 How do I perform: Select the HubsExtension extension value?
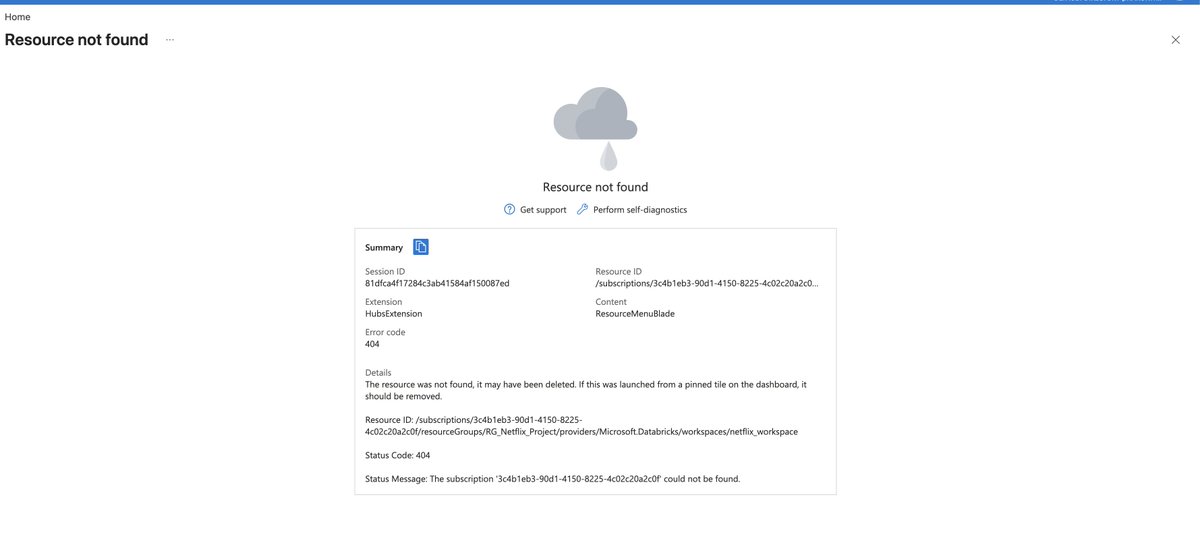pyautogui.click(x=394, y=314)
